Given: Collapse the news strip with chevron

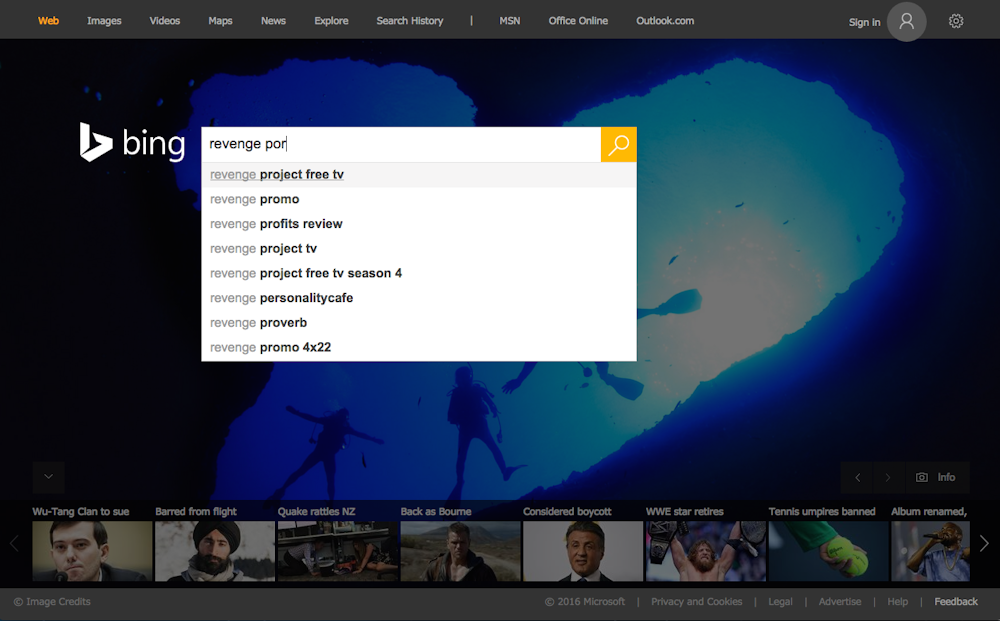Looking at the screenshot, I should tap(48, 477).
